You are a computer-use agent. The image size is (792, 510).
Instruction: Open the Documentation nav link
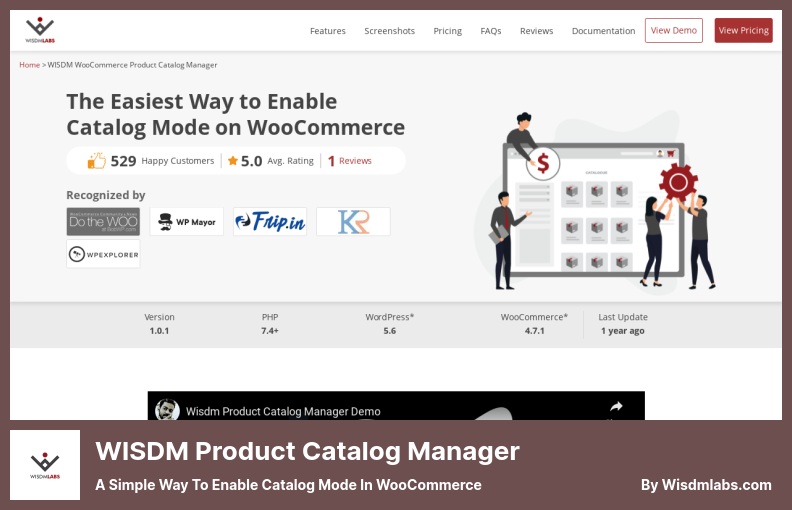click(604, 31)
